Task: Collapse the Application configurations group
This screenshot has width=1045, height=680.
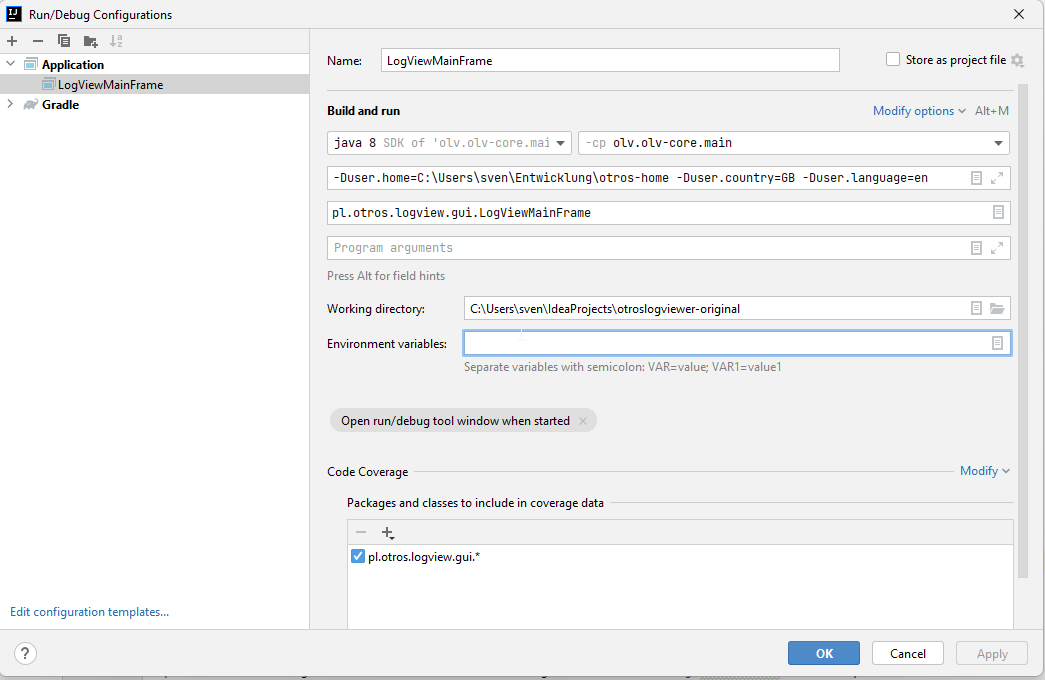Action: click(x=10, y=64)
